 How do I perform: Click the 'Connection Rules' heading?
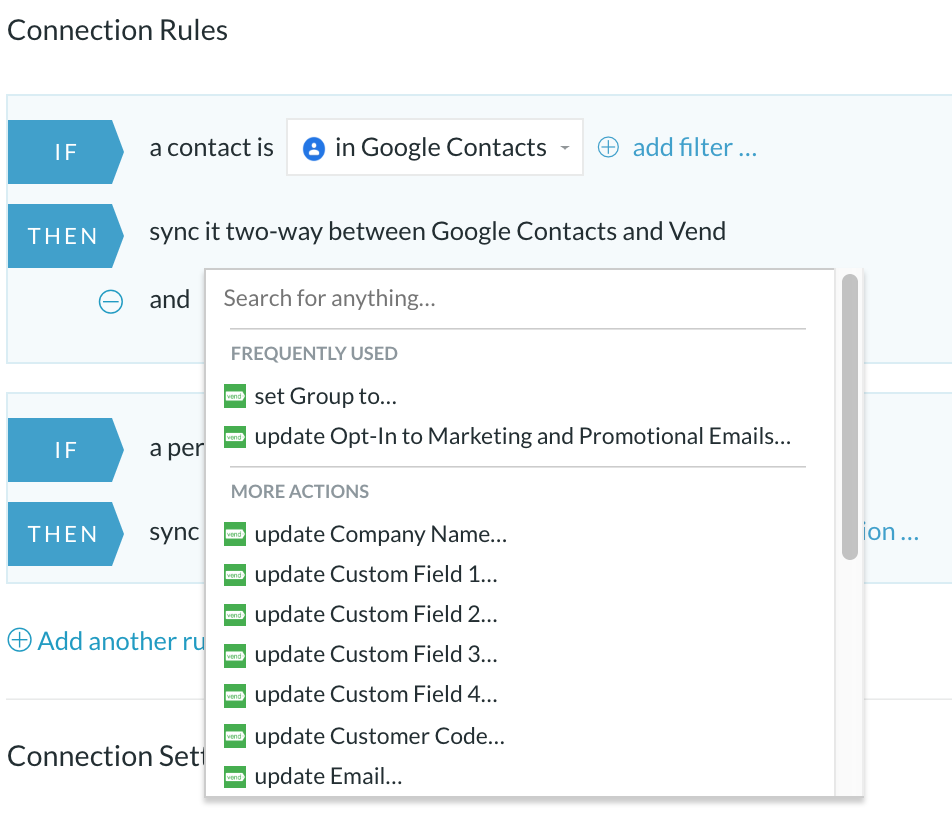pos(117,30)
